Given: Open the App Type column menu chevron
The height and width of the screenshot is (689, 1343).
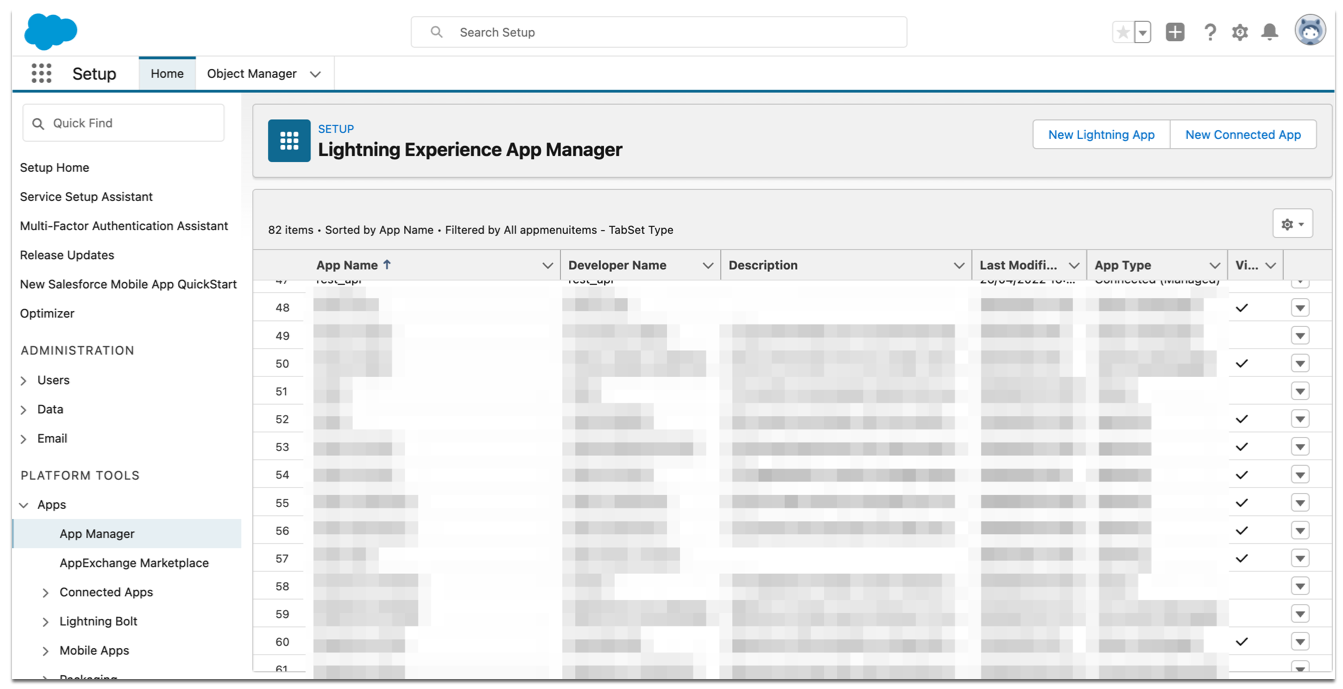Looking at the screenshot, I should 1215,266.
